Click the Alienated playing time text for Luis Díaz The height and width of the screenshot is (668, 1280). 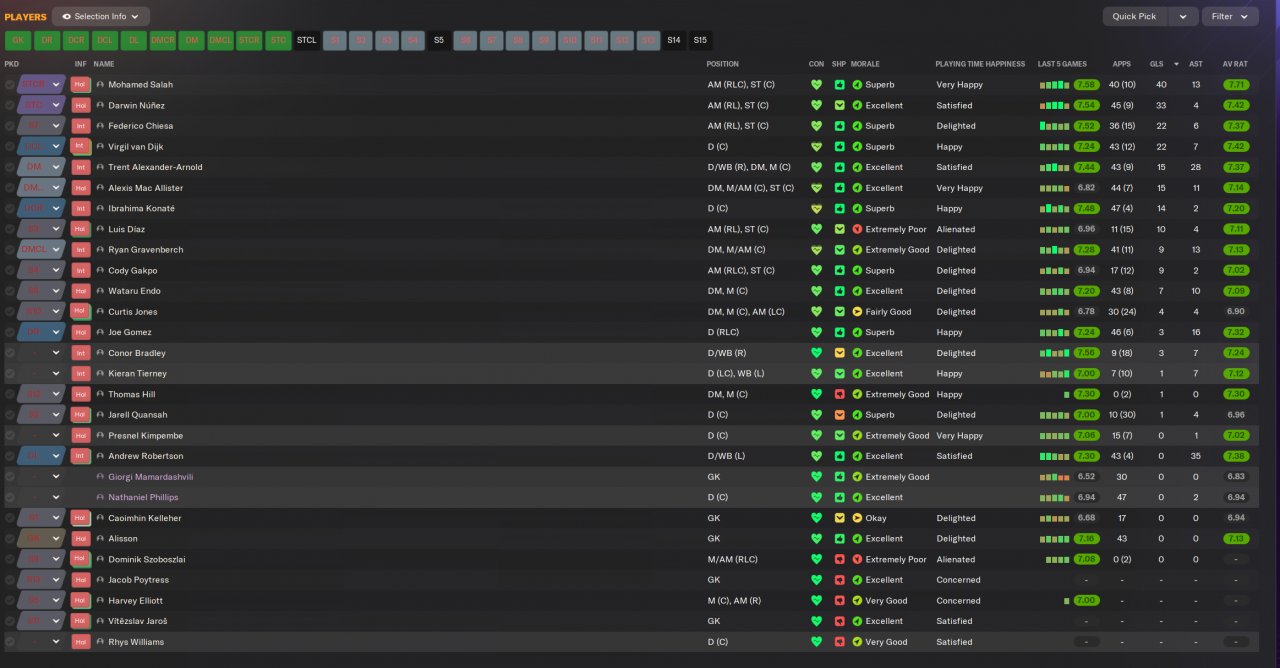click(x=955, y=229)
